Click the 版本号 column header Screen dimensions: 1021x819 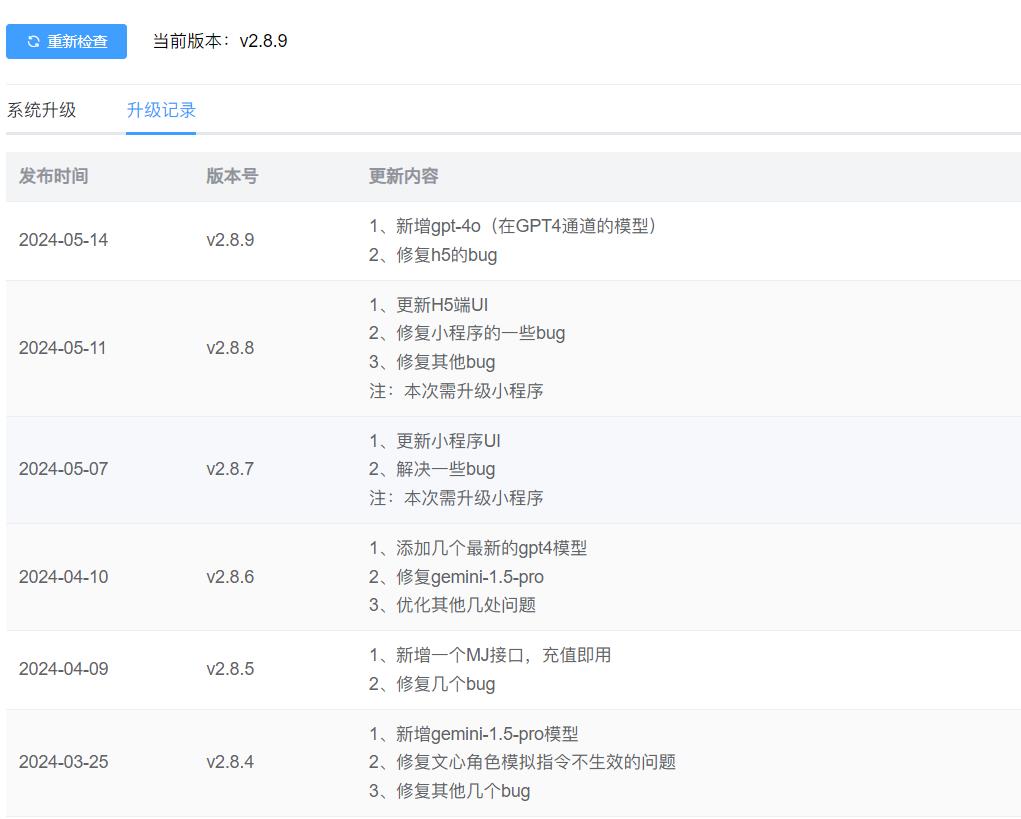click(232, 176)
